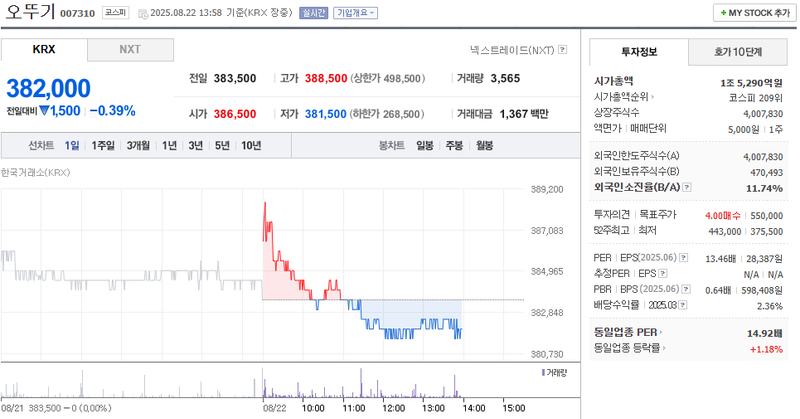
Task: Show the 월봉 candlestick chart
Action: click(485, 145)
